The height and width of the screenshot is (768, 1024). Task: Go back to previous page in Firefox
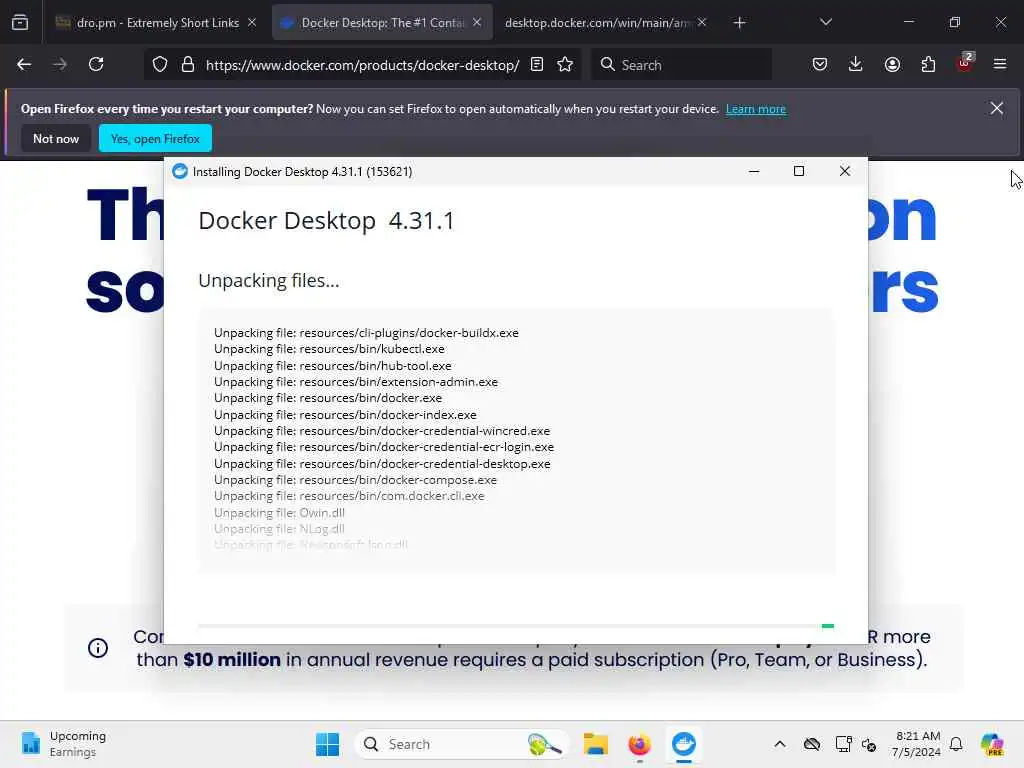click(24, 65)
